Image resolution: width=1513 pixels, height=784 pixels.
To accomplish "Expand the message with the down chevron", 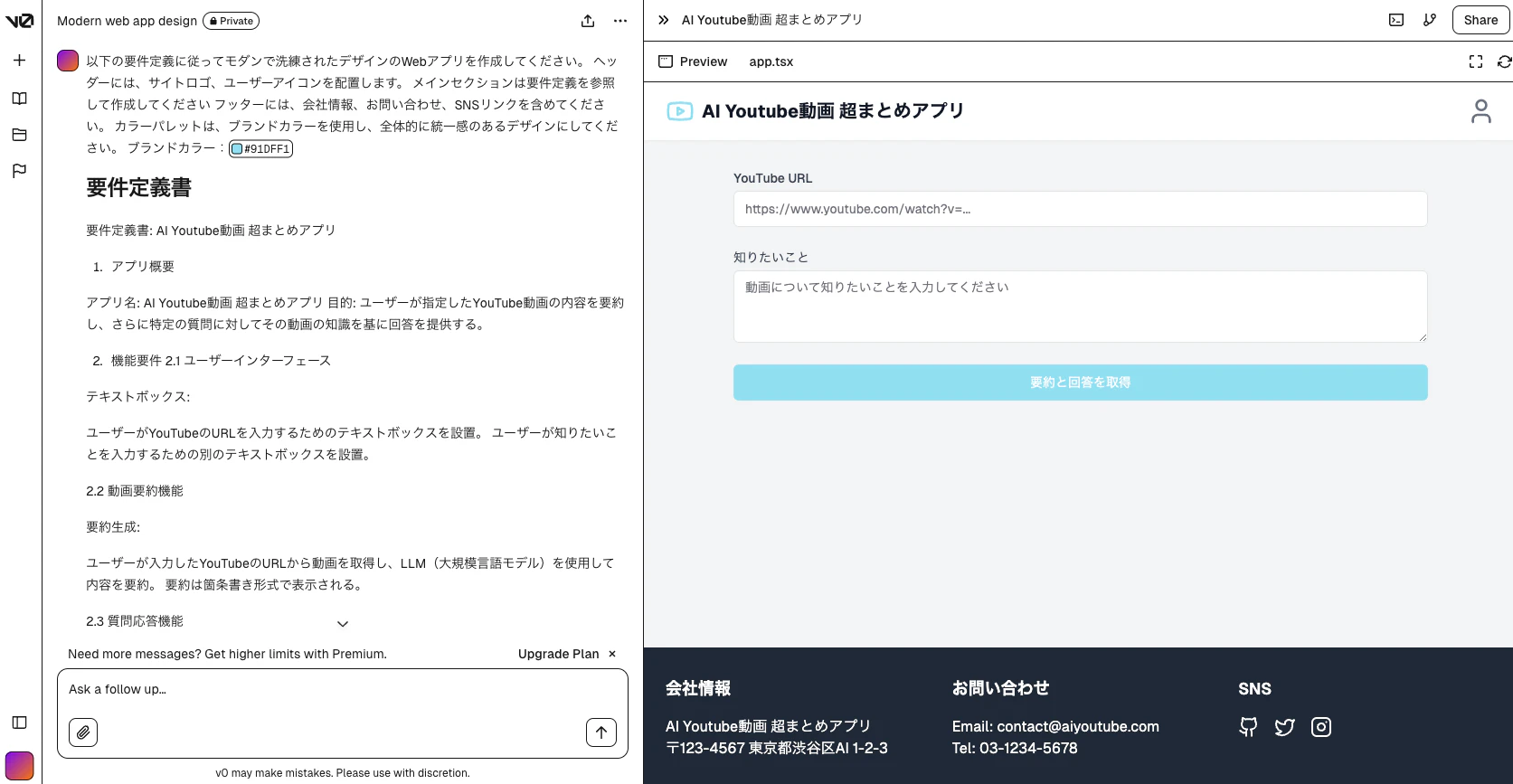I will (x=343, y=624).
